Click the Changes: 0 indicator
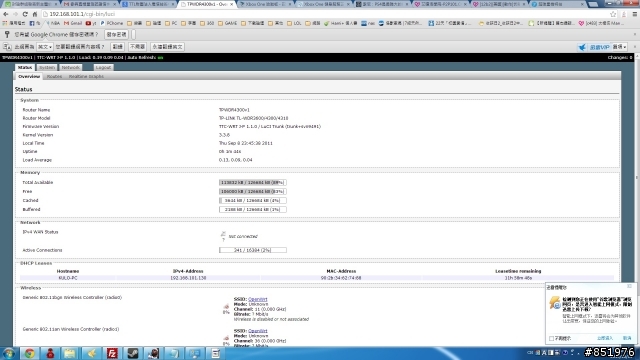This screenshot has width=640, height=360. 620,58
